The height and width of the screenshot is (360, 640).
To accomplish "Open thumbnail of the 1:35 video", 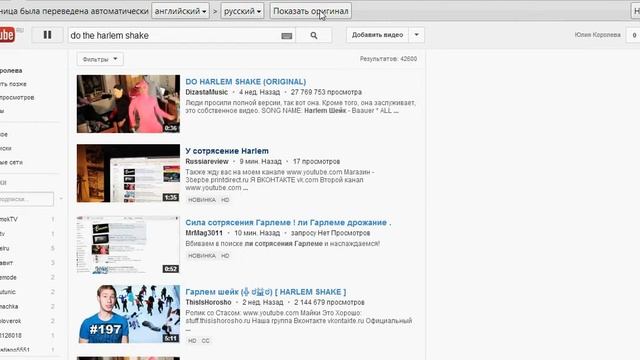I will click(128, 173).
